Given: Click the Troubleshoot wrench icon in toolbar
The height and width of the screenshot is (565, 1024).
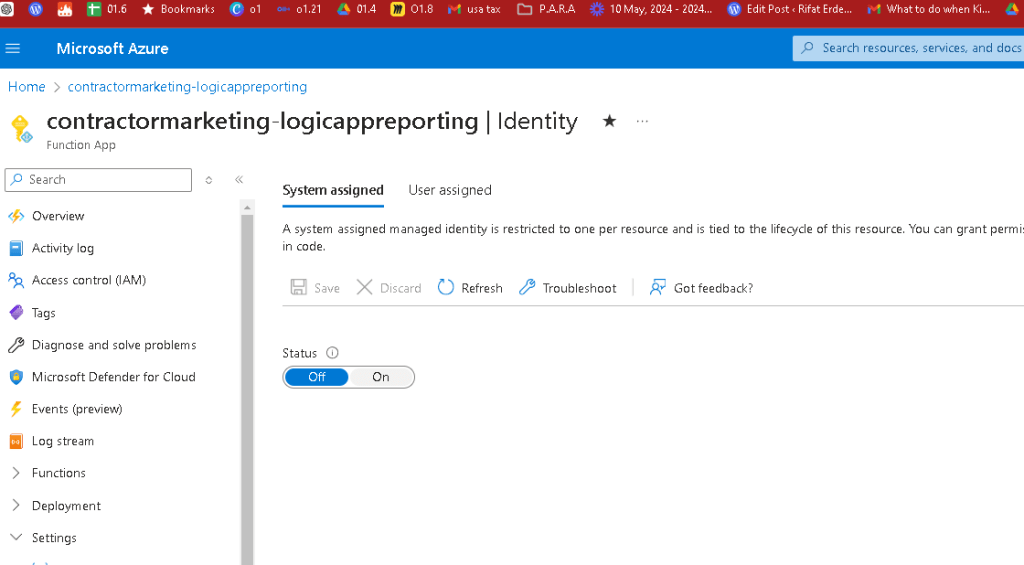Looking at the screenshot, I should pos(527,287).
